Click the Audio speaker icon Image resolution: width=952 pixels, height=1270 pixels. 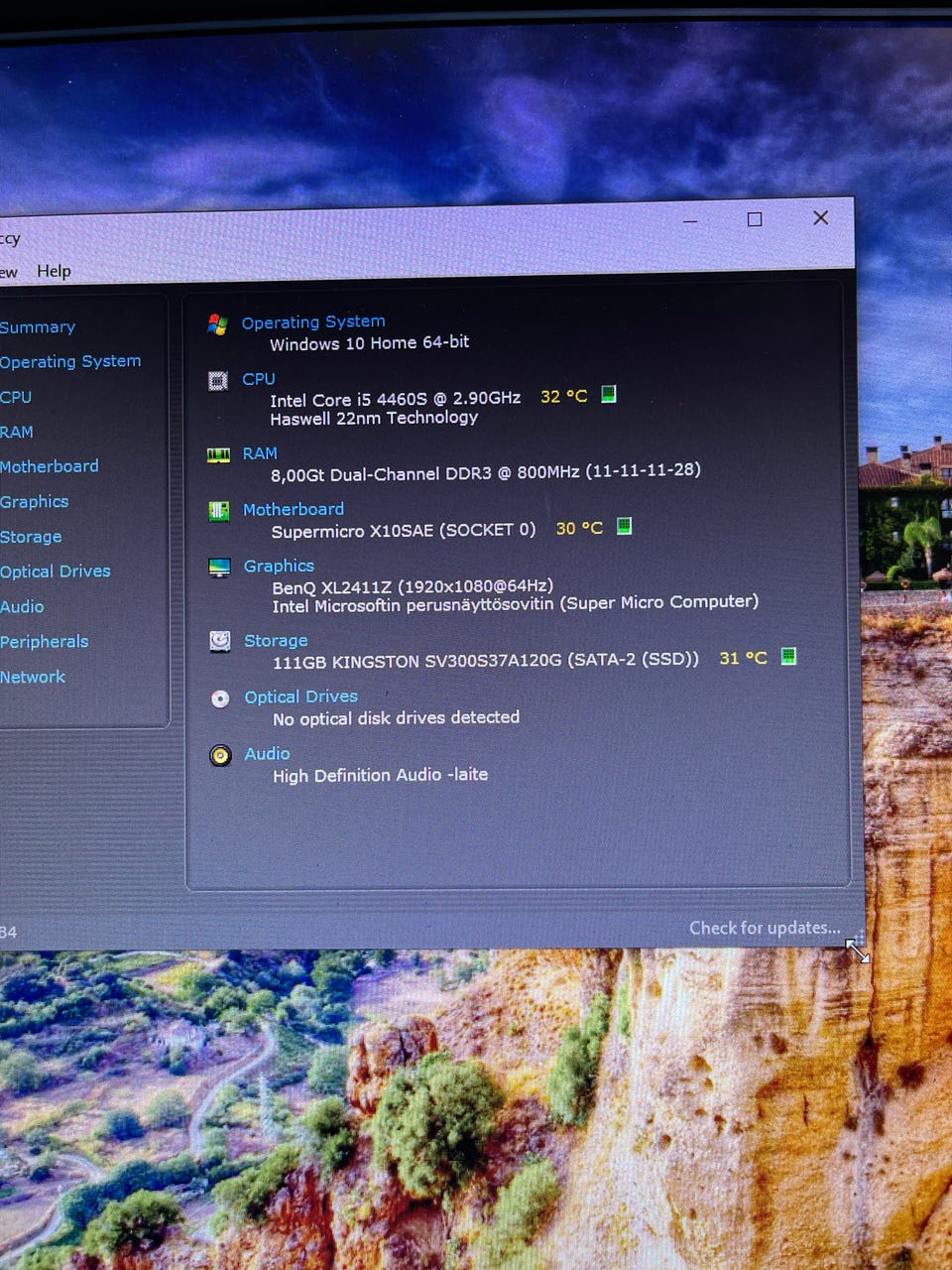[x=220, y=755]
